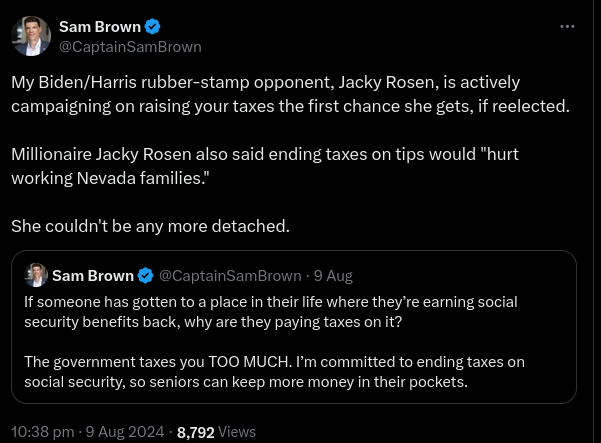The height and width of the screenshot is (443, 601).
Task: Open the @CaptainSamBrown handle in the quoted tweet
Action: click(230, 275)
